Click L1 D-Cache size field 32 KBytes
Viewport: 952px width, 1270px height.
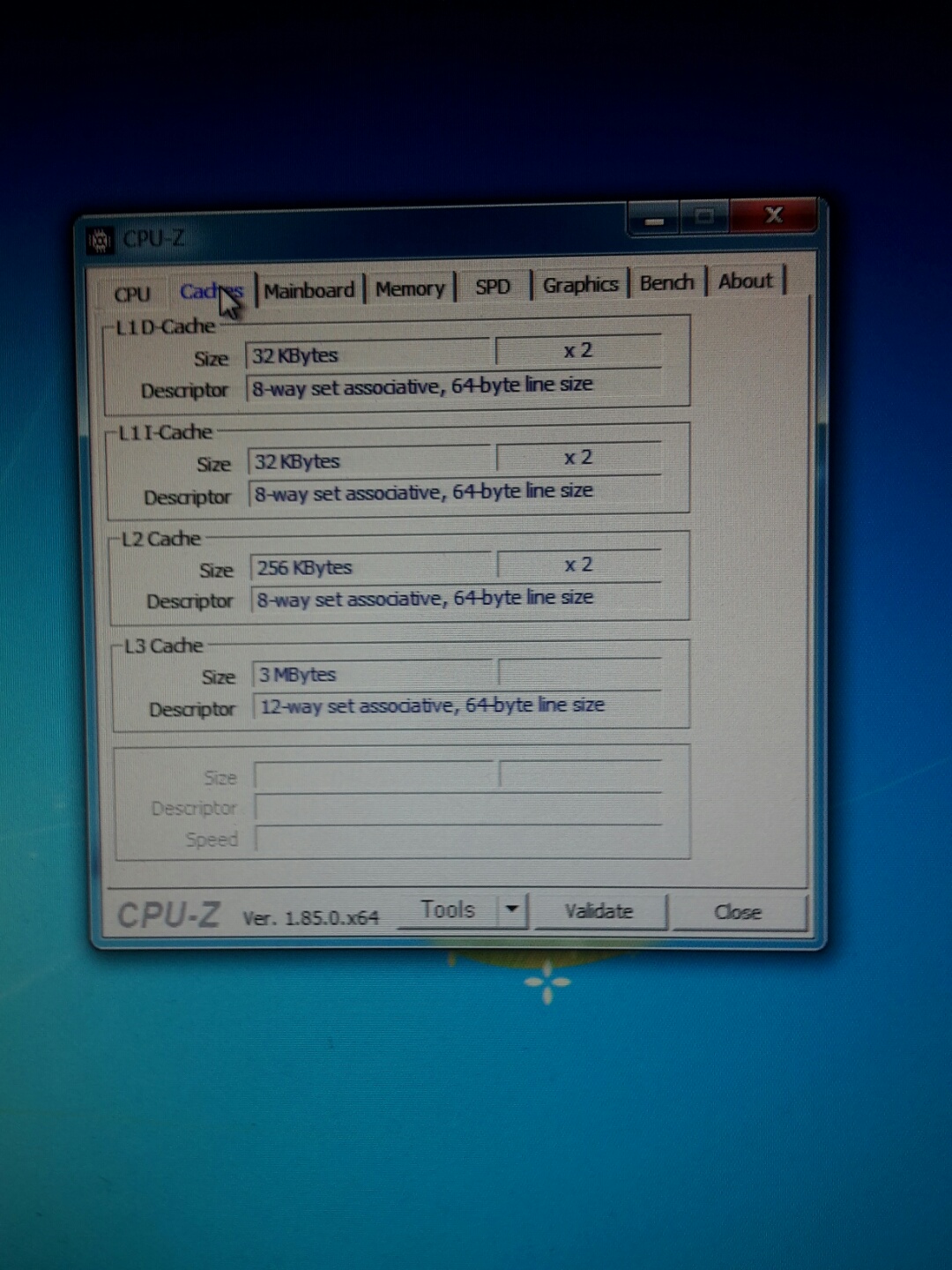368,355
